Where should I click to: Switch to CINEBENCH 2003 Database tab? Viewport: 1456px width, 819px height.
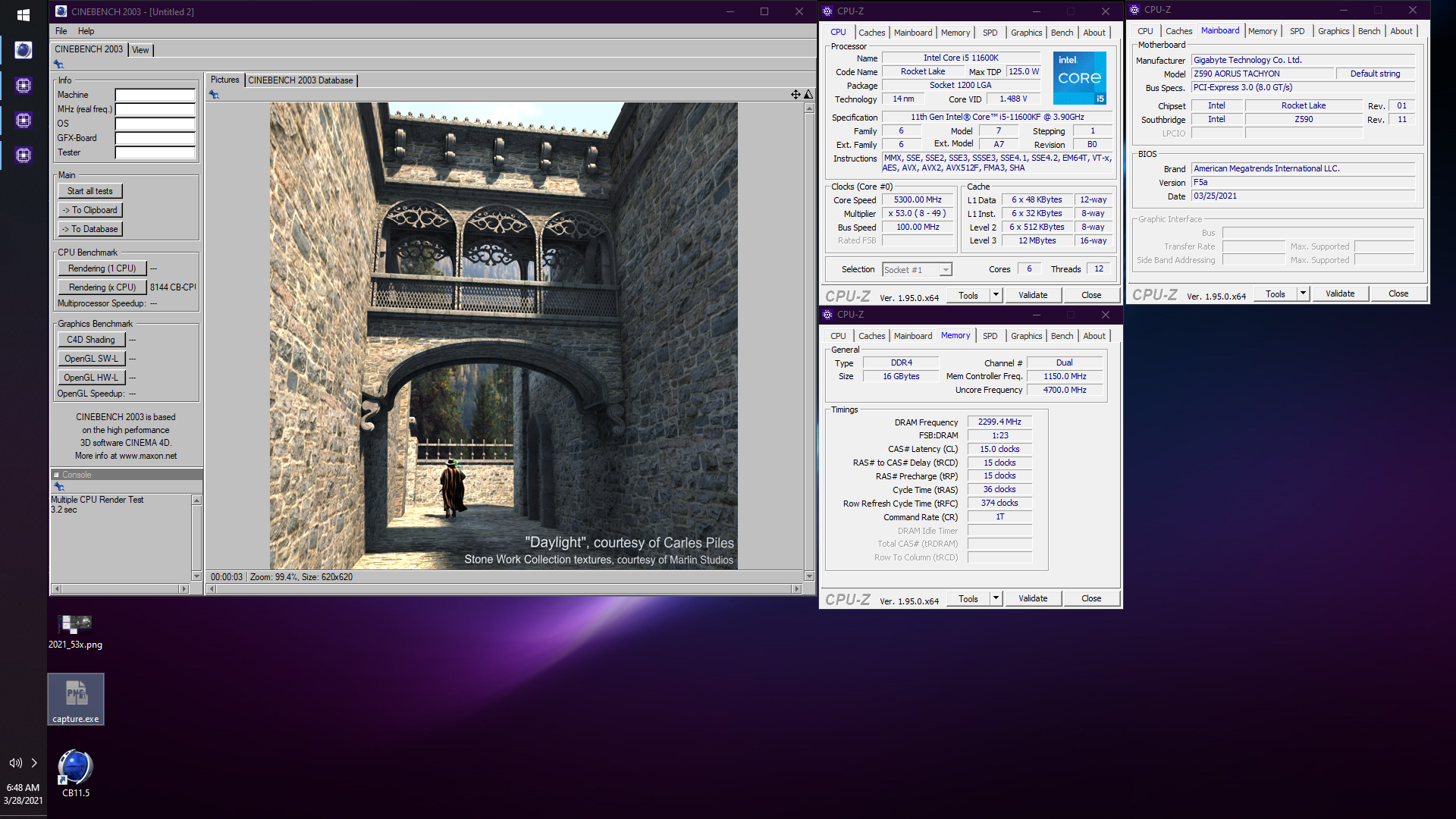coord(300,80)
